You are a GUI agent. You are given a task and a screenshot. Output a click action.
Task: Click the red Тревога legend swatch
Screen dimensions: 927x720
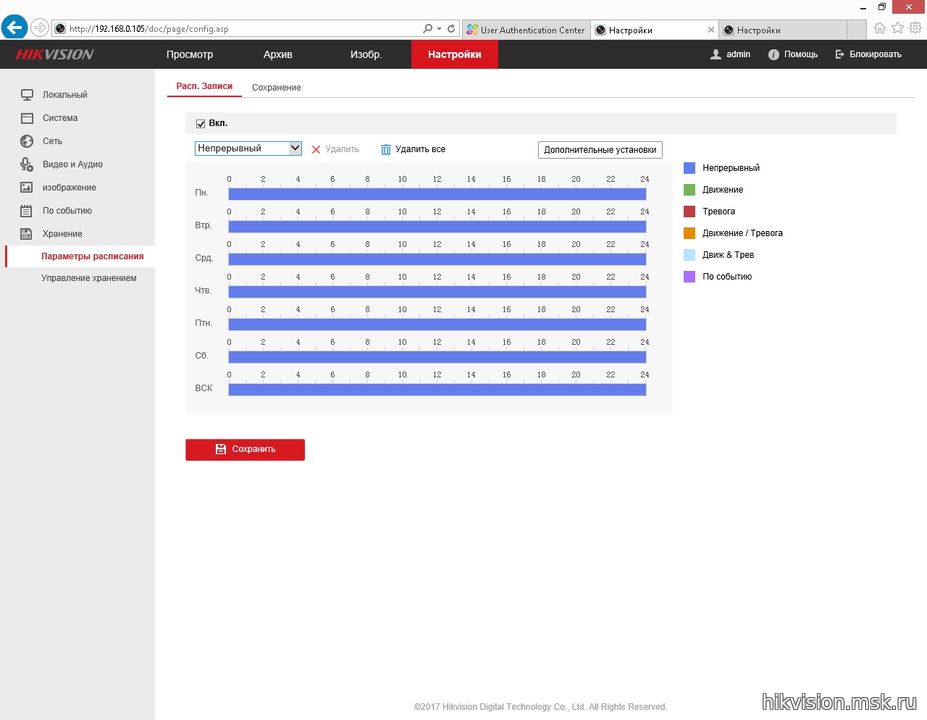(x=689, y=212)
